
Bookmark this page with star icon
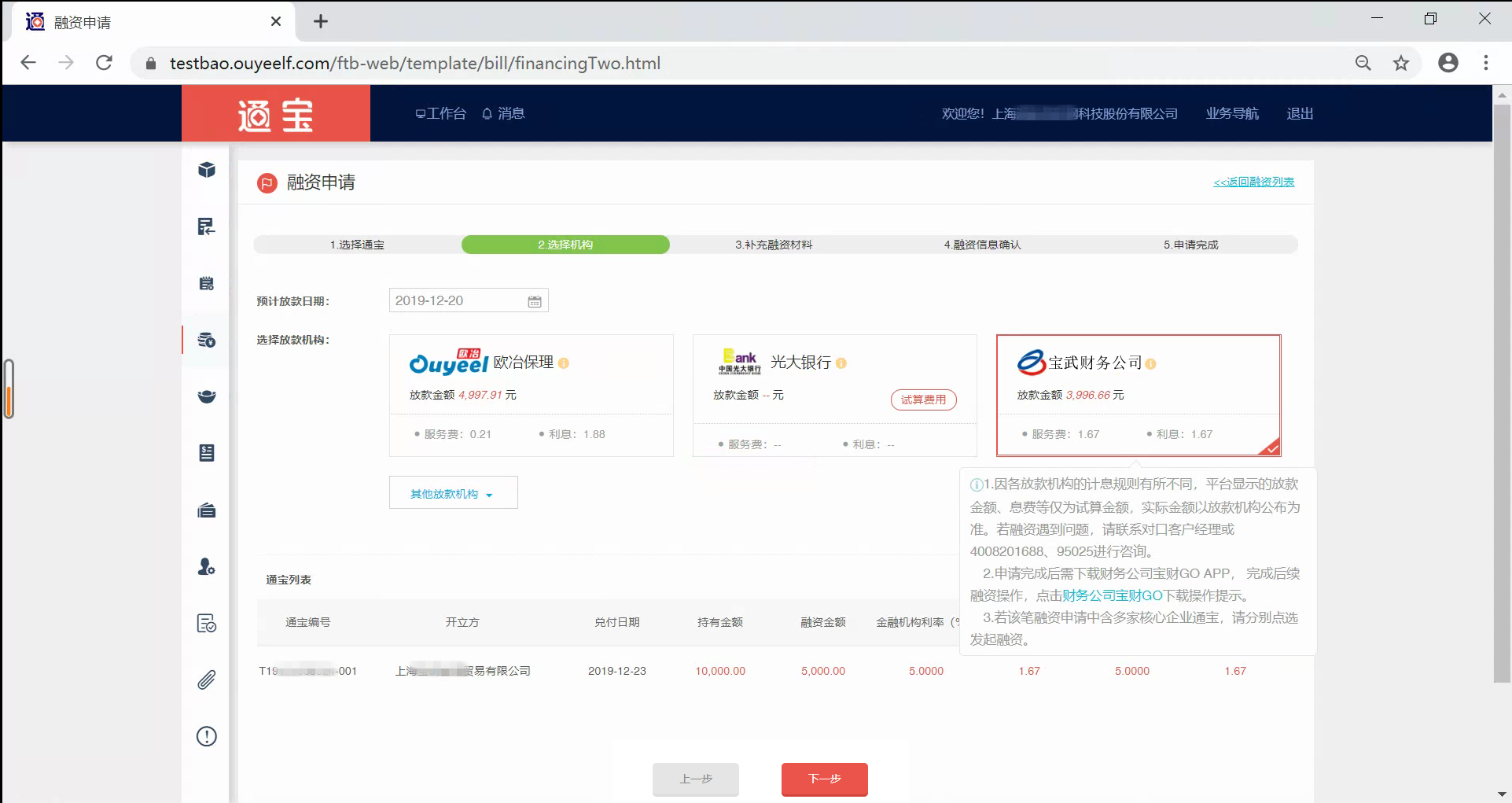[1401, 63]
